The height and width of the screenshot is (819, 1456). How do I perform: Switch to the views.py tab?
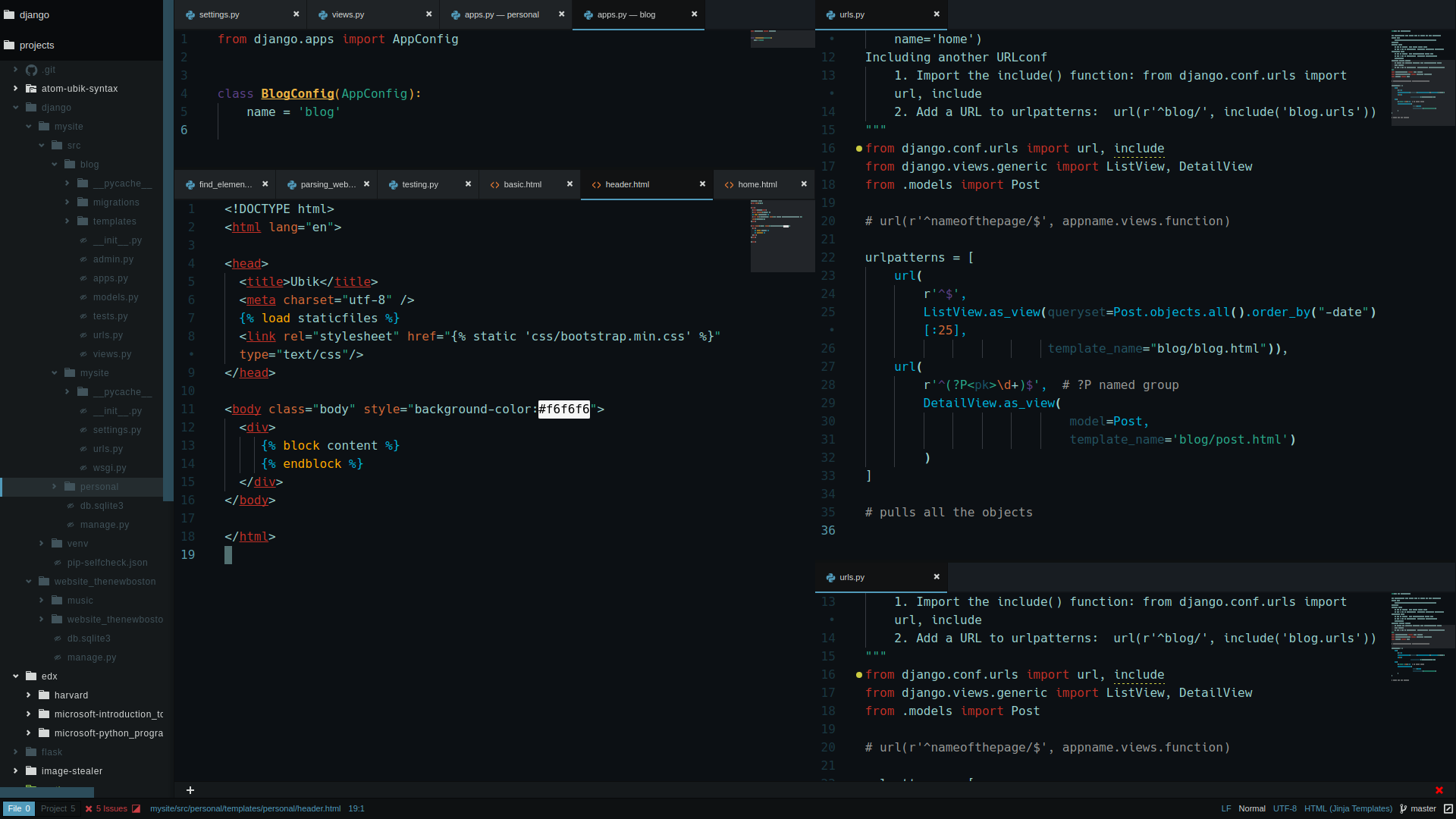(347, 14)
